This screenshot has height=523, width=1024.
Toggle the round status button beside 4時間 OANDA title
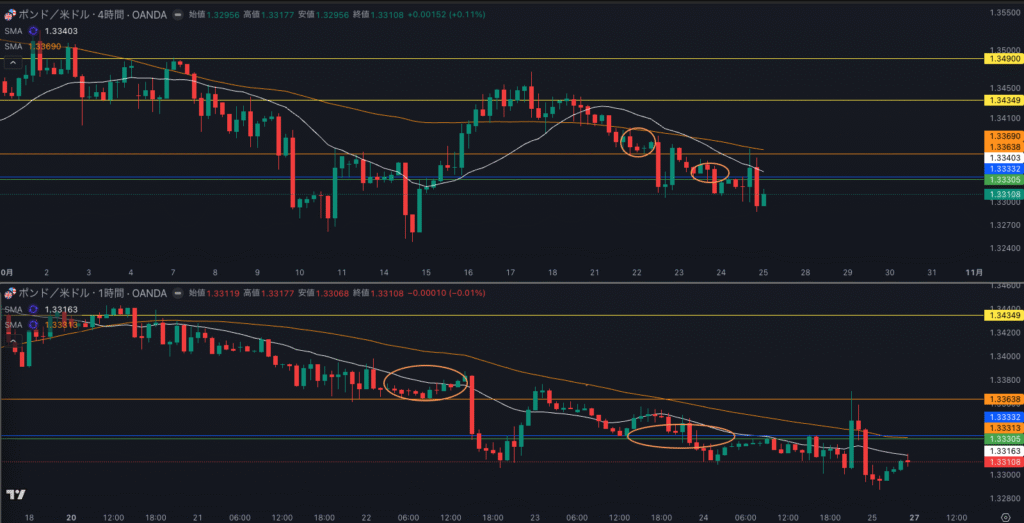[x=178, y=15]
